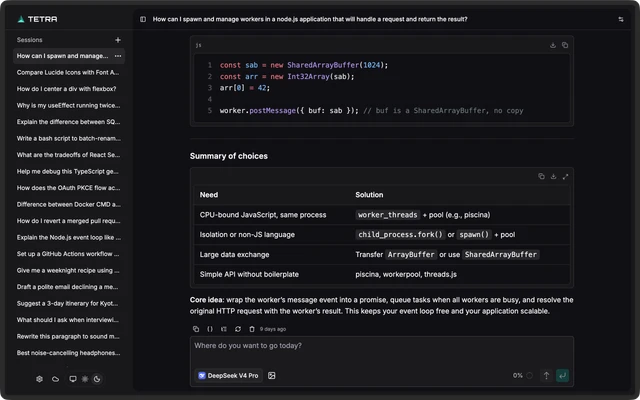
Task: Open session 'Difference between Docker CMD a...'
Action: 69,204
